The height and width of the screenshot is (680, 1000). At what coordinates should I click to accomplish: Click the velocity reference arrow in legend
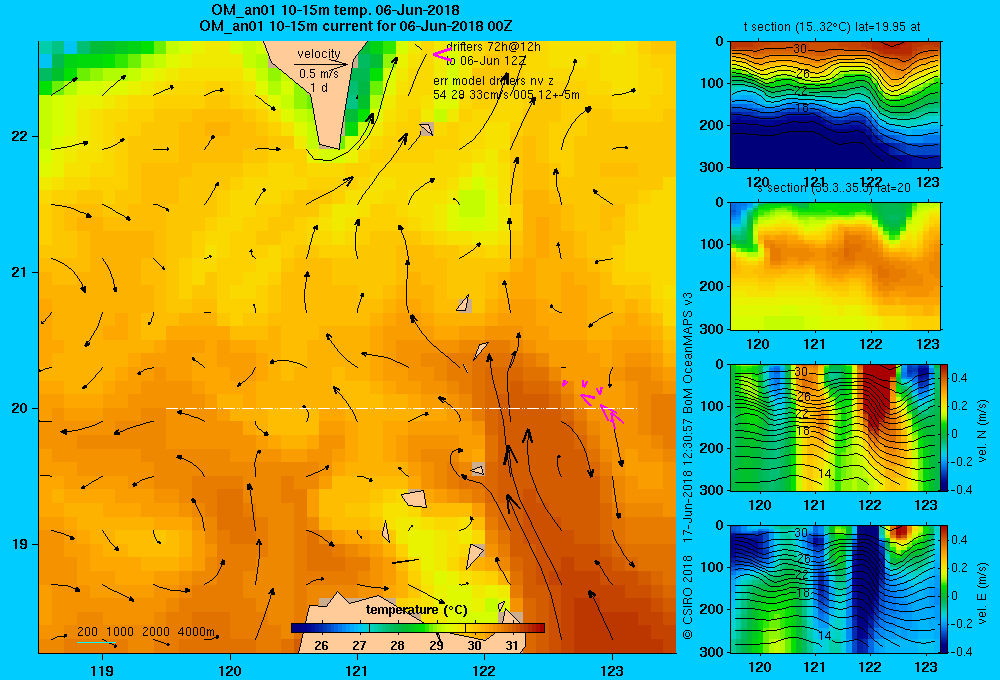click(321, 64)
